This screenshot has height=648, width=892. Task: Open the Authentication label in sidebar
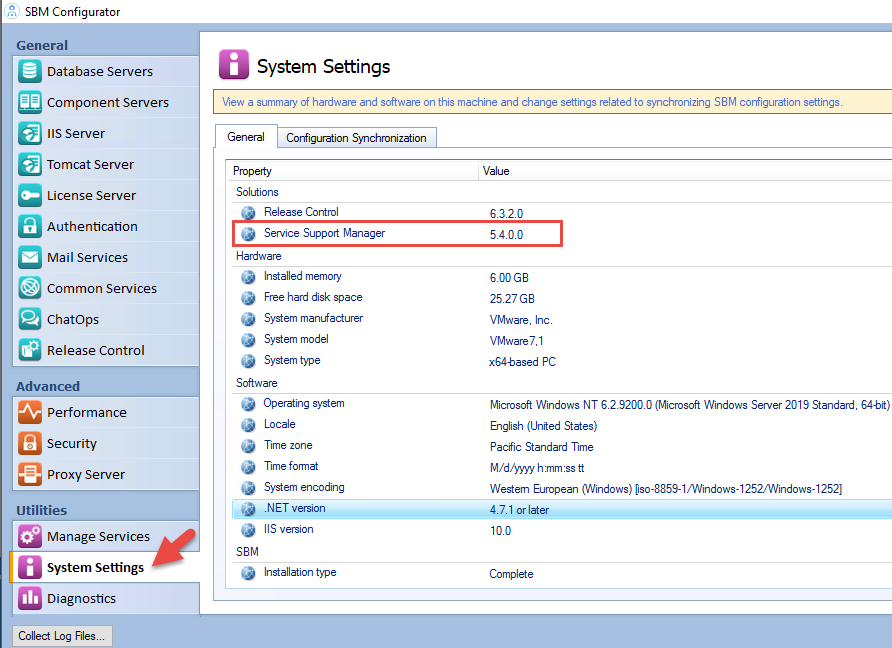tap(92, 226)
